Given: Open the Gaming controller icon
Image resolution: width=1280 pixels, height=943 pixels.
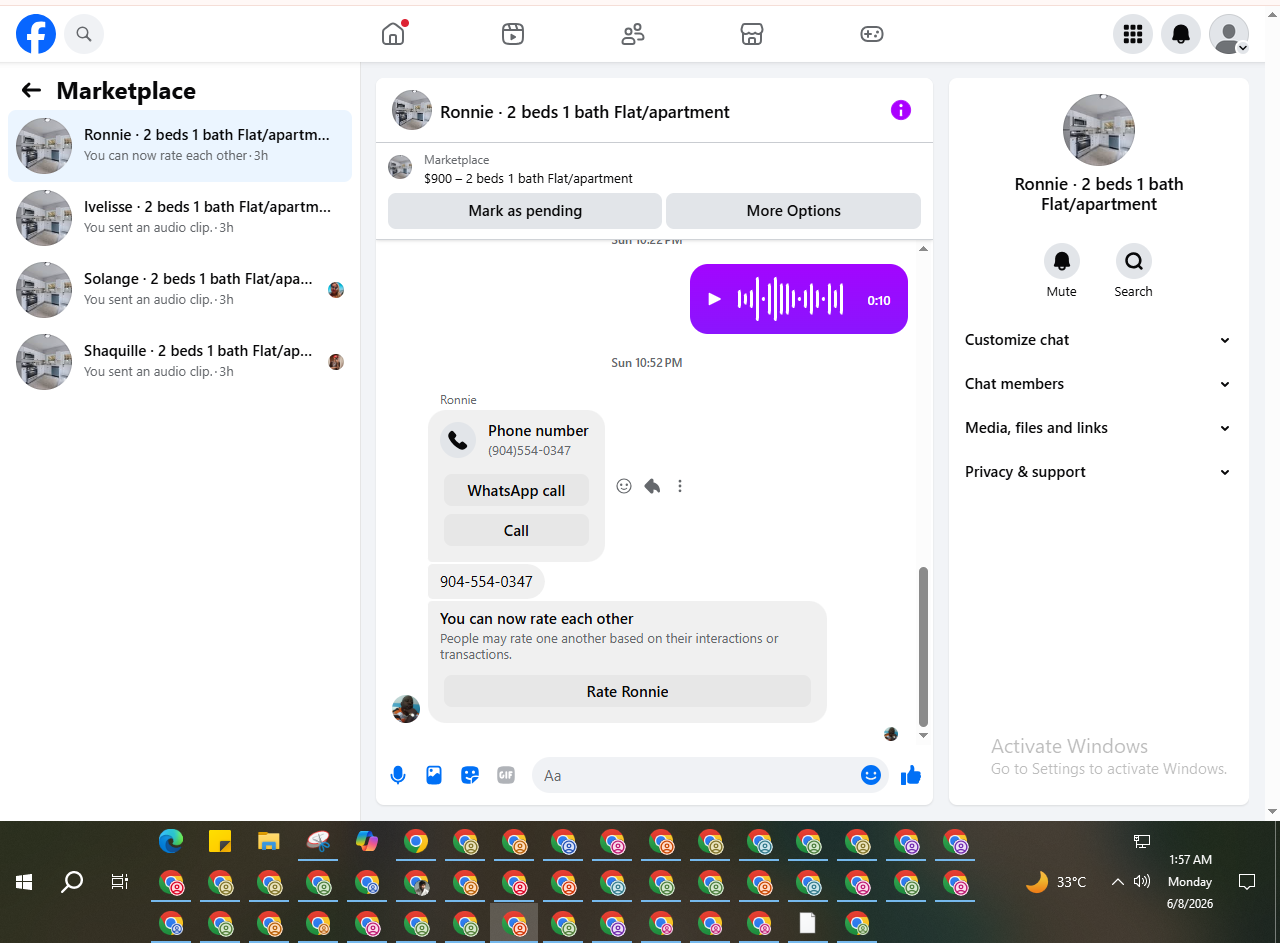Looking at the screenshot, I should pos(872,34).
